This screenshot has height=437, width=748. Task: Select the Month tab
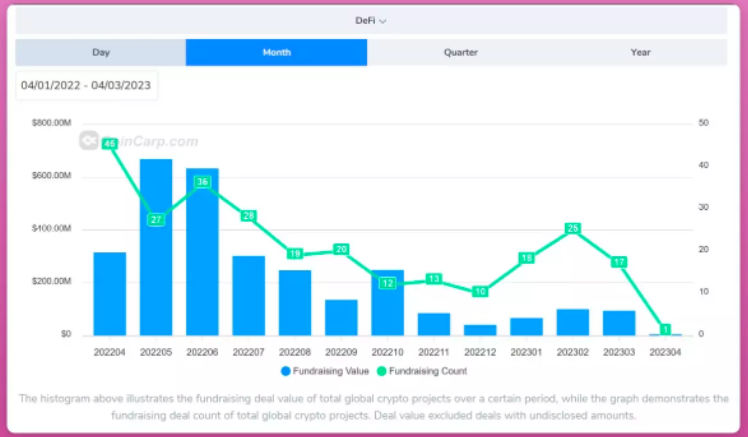[276, 53]
